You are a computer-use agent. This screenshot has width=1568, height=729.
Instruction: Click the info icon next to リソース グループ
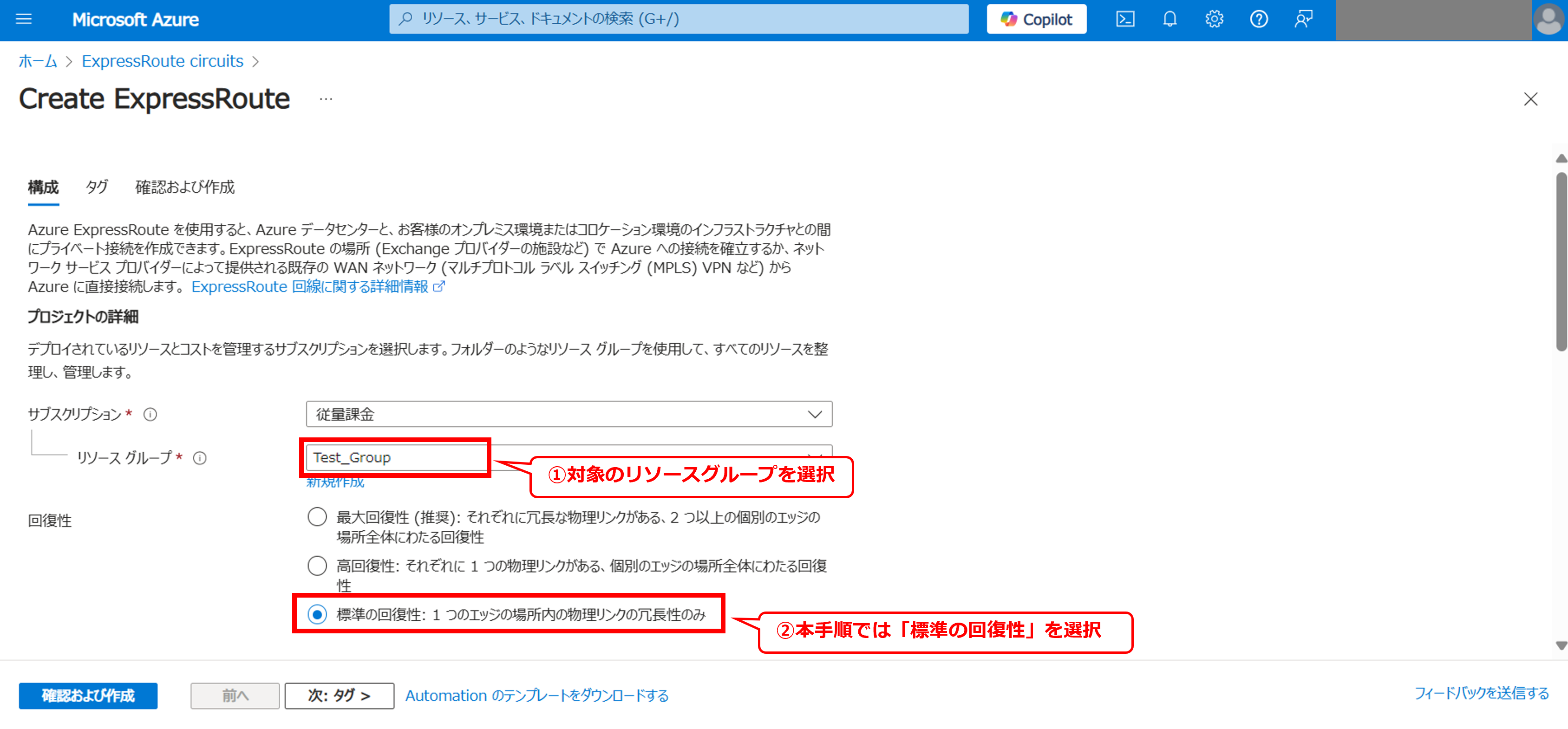click(x=200, y=458)
